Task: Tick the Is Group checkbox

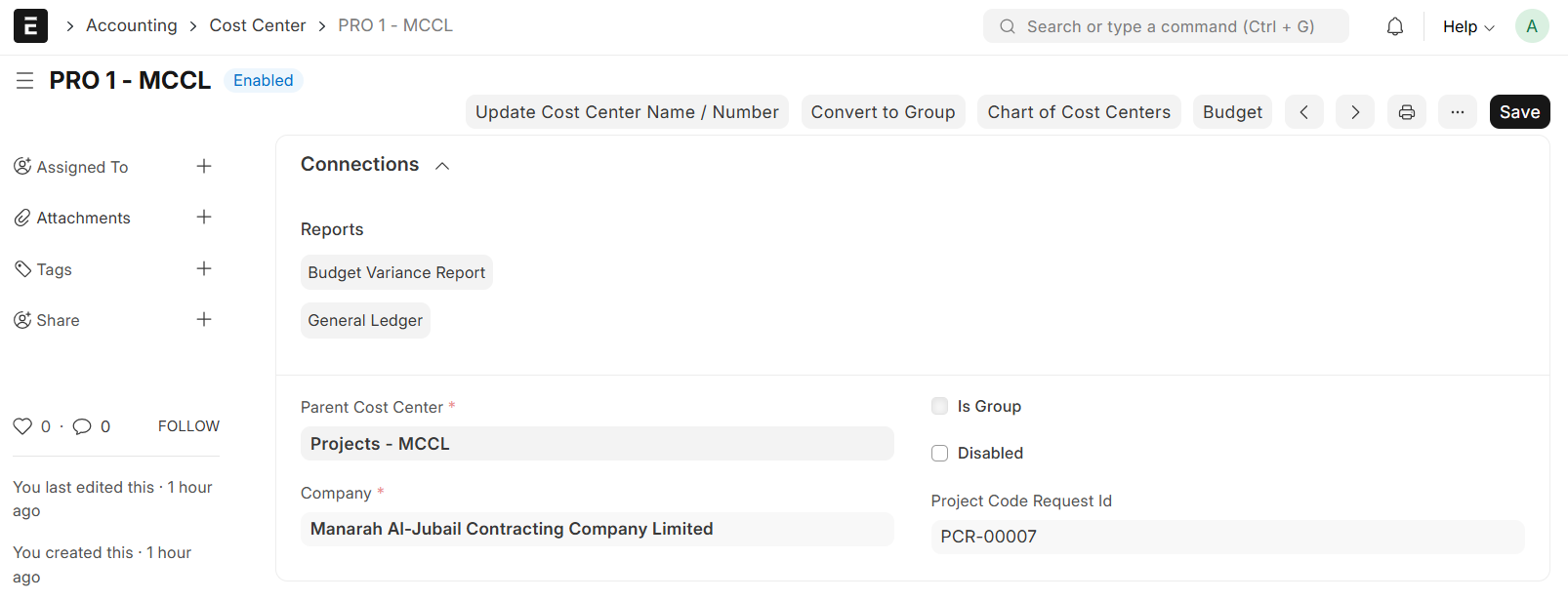Action: (940, 406)
